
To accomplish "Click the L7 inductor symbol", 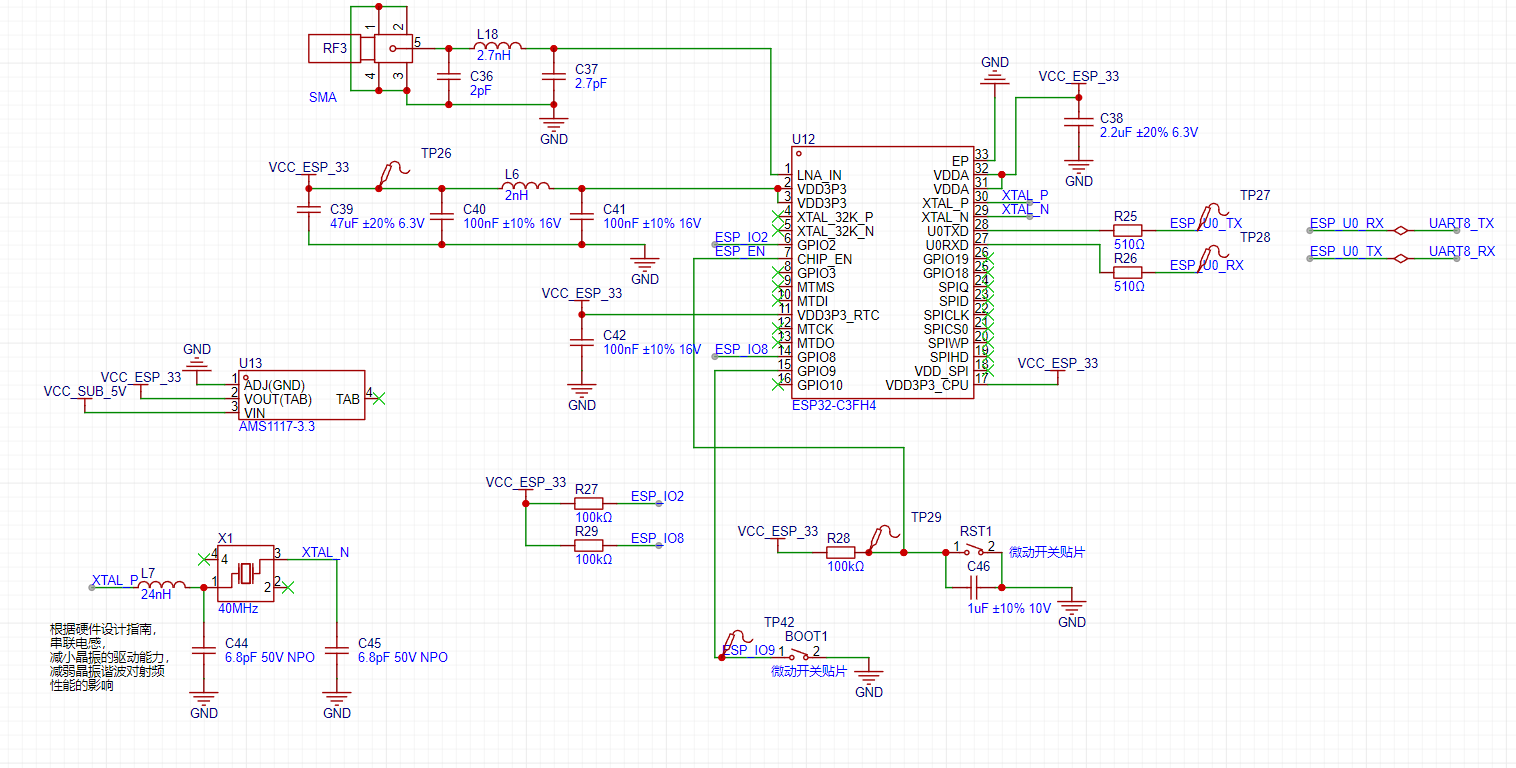I will 162,587.
